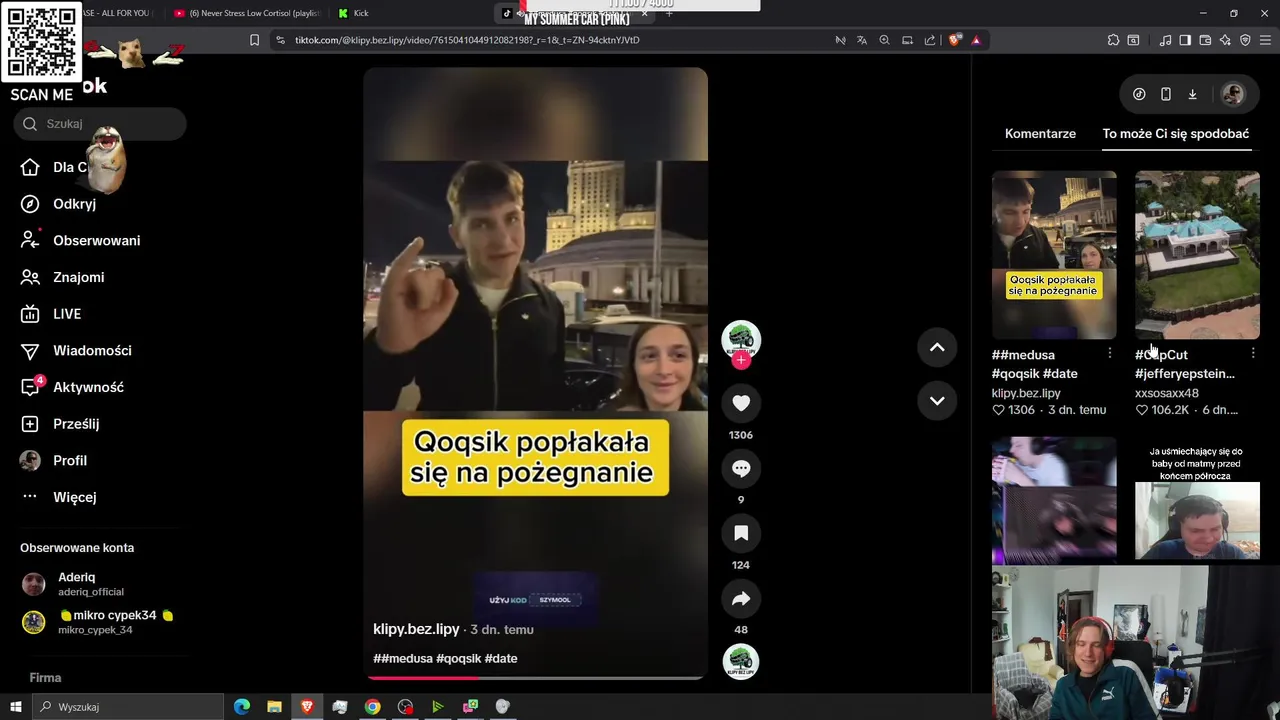Screen dimensions: 1280x720
Task: Select the To może Ci się spodobać tab
Action: [1175, 134]
